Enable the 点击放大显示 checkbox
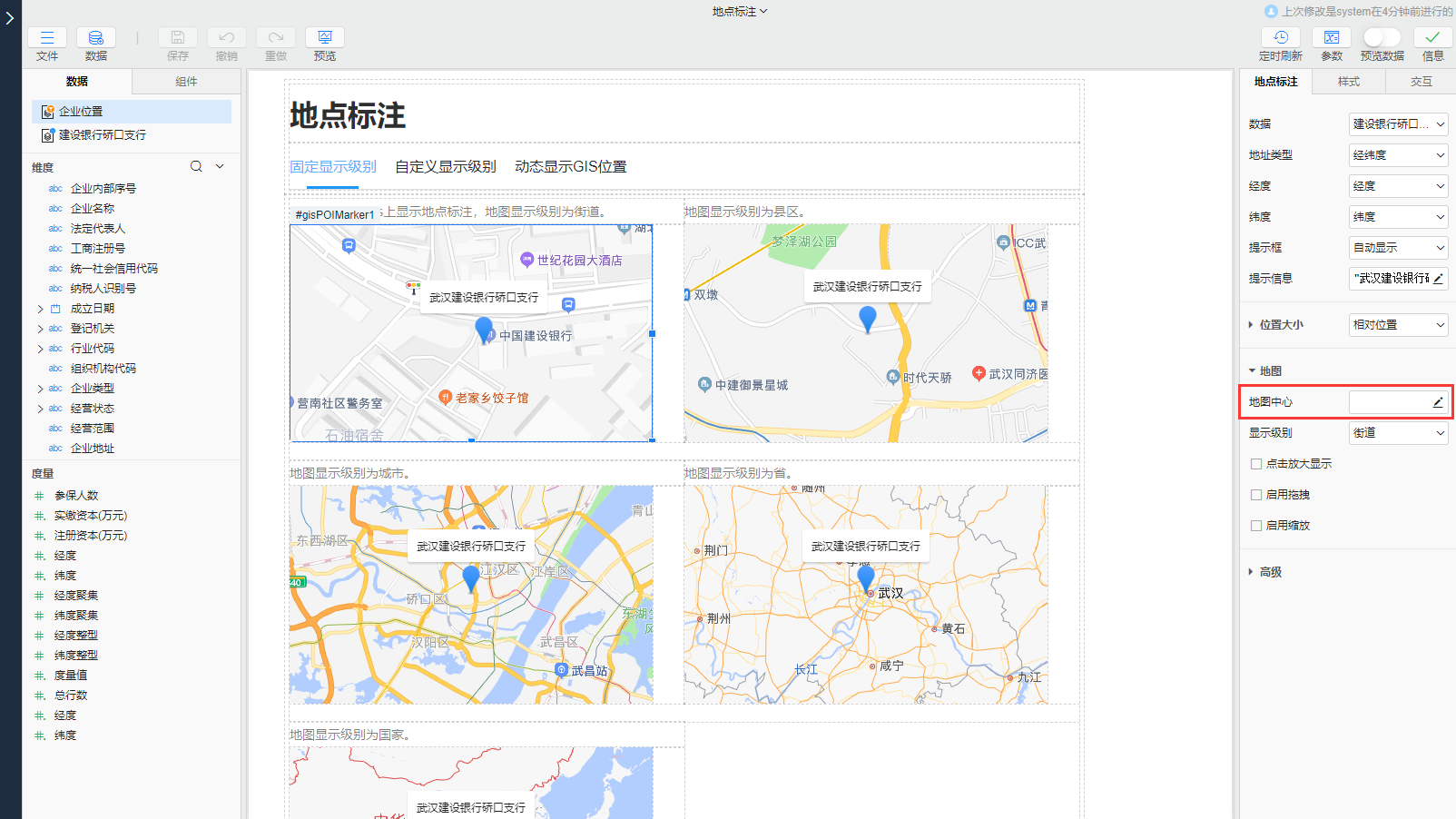Screen dimensions: 1456x819 (x=1255, y=463)
